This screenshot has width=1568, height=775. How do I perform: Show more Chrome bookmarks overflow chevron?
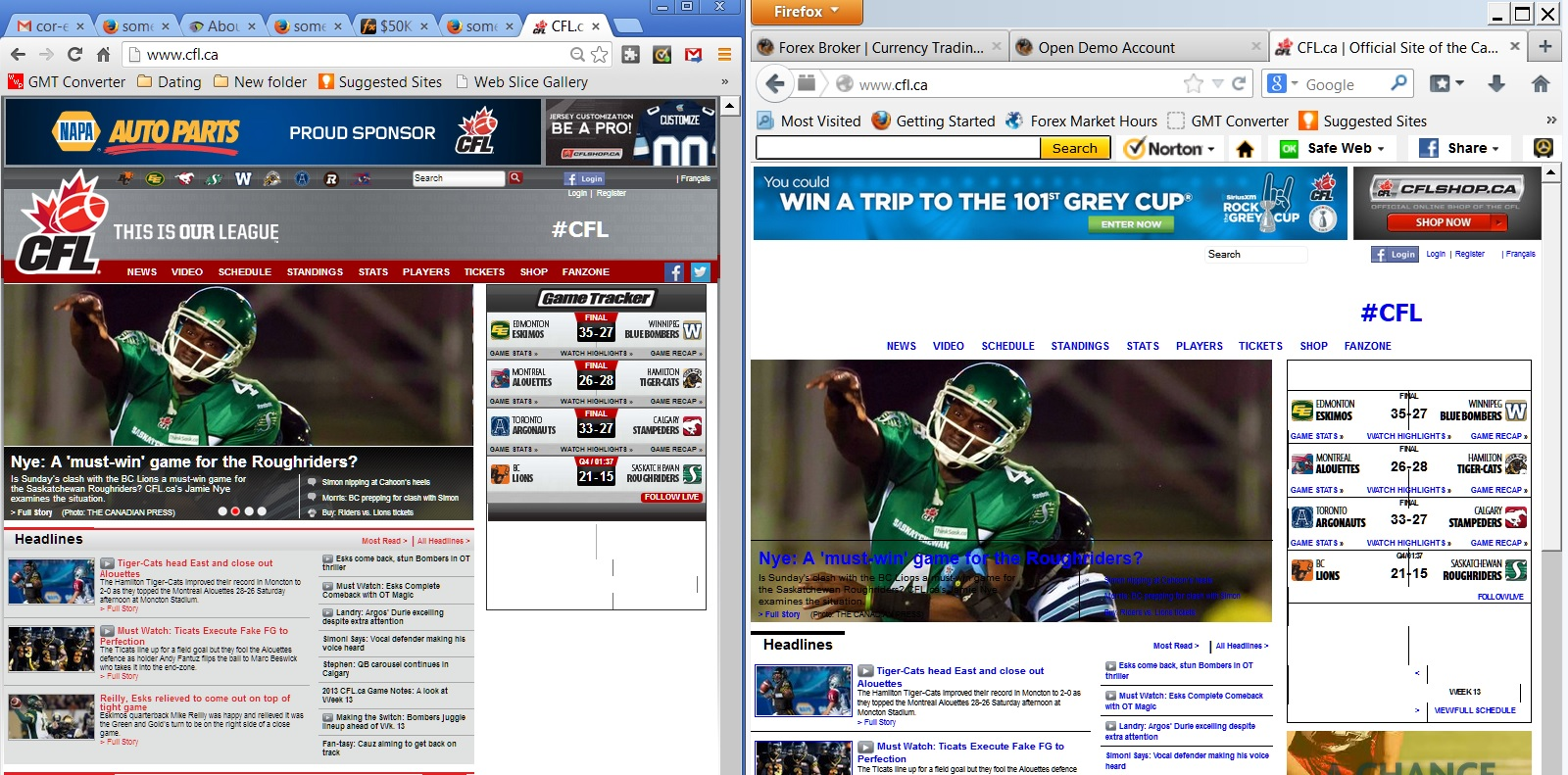click(724, 81)
